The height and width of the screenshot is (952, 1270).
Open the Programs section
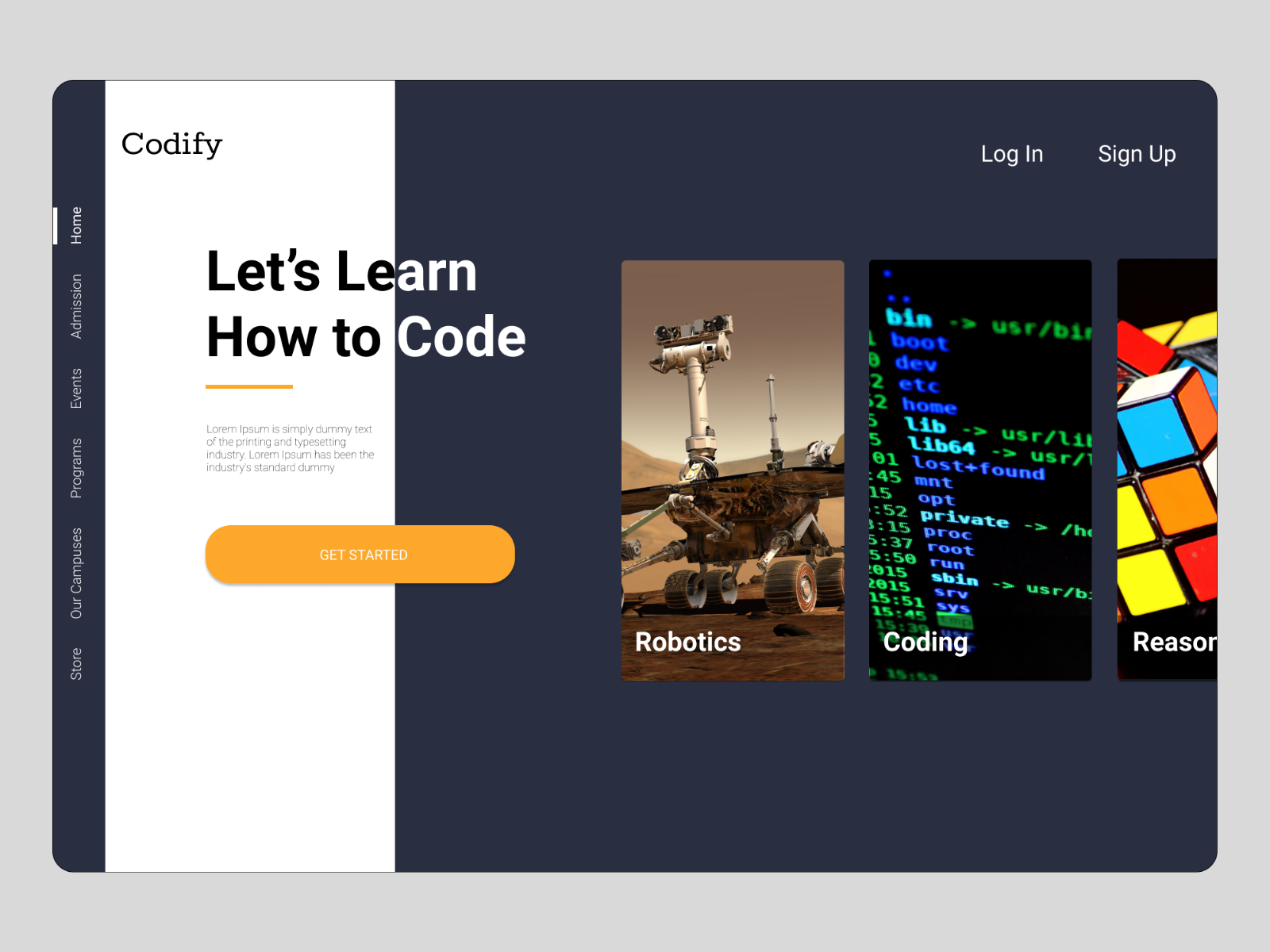coord(76,468)
